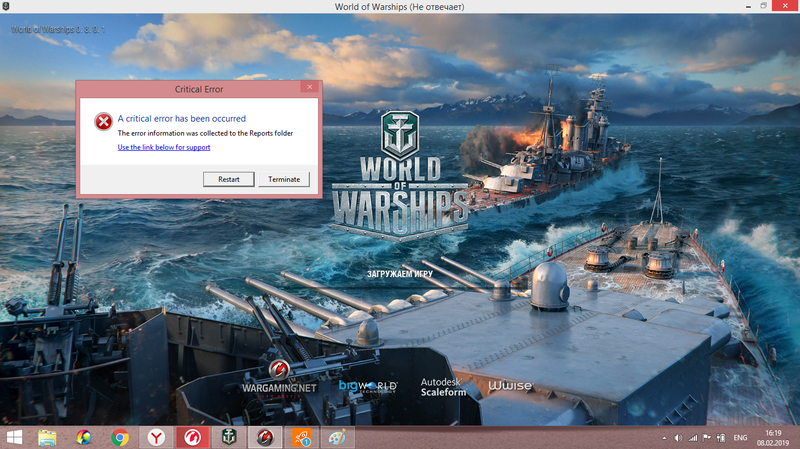Click the 'A critical error has been occurred' heading
This screenshot has width=800, height=449.
182,118
